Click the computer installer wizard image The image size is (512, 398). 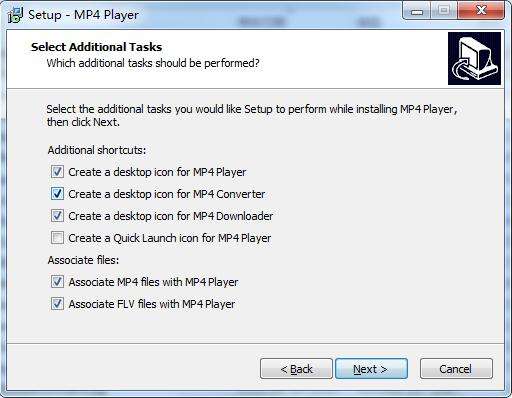(474, 58)
